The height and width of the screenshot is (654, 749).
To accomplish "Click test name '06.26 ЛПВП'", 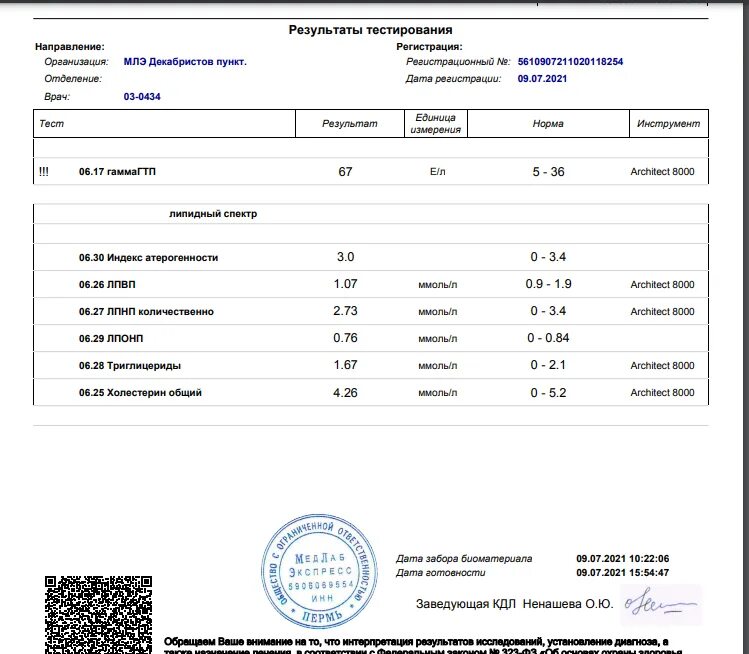I will click(x=107, y=285).
